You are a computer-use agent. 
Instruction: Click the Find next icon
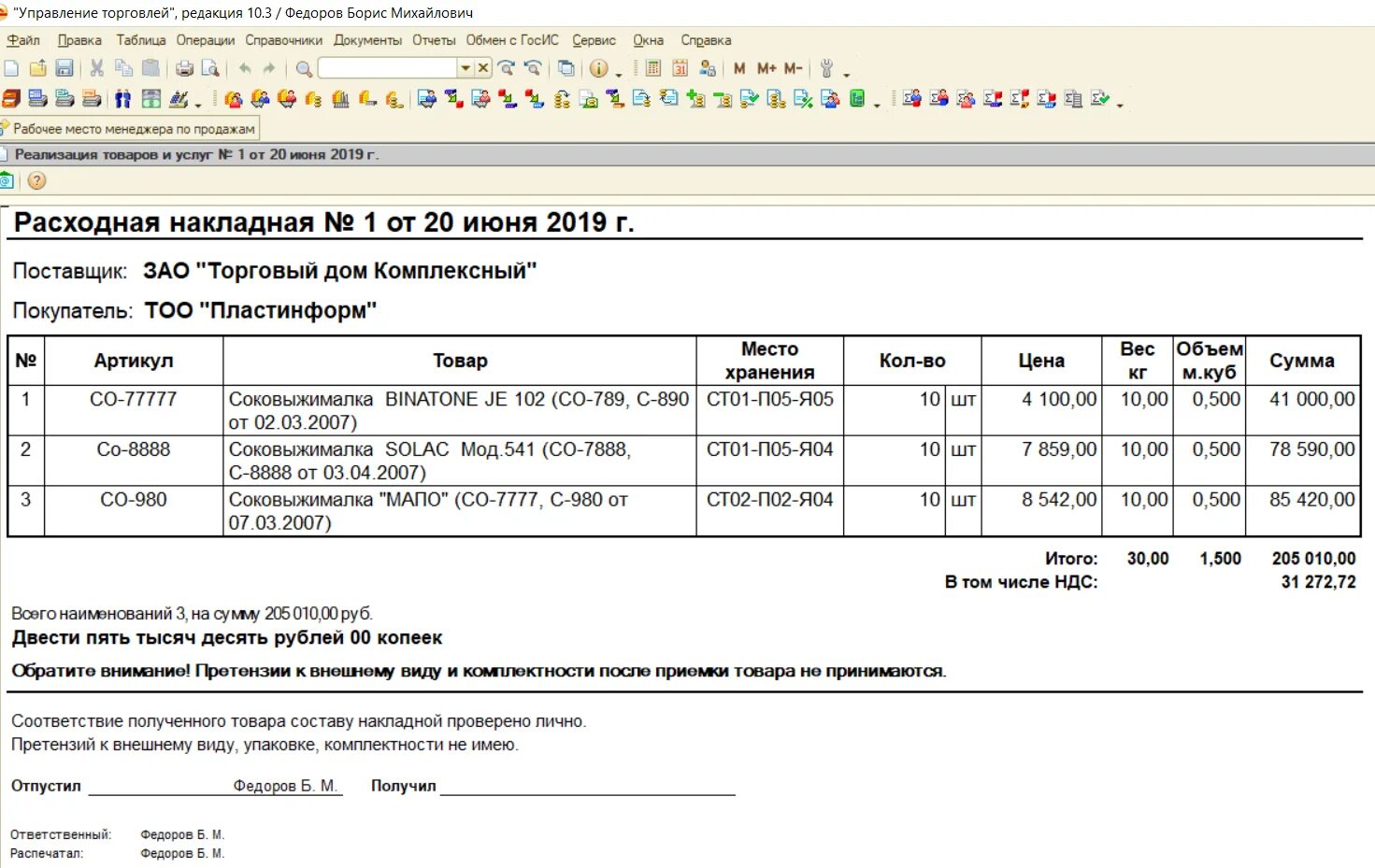(506, 68)
